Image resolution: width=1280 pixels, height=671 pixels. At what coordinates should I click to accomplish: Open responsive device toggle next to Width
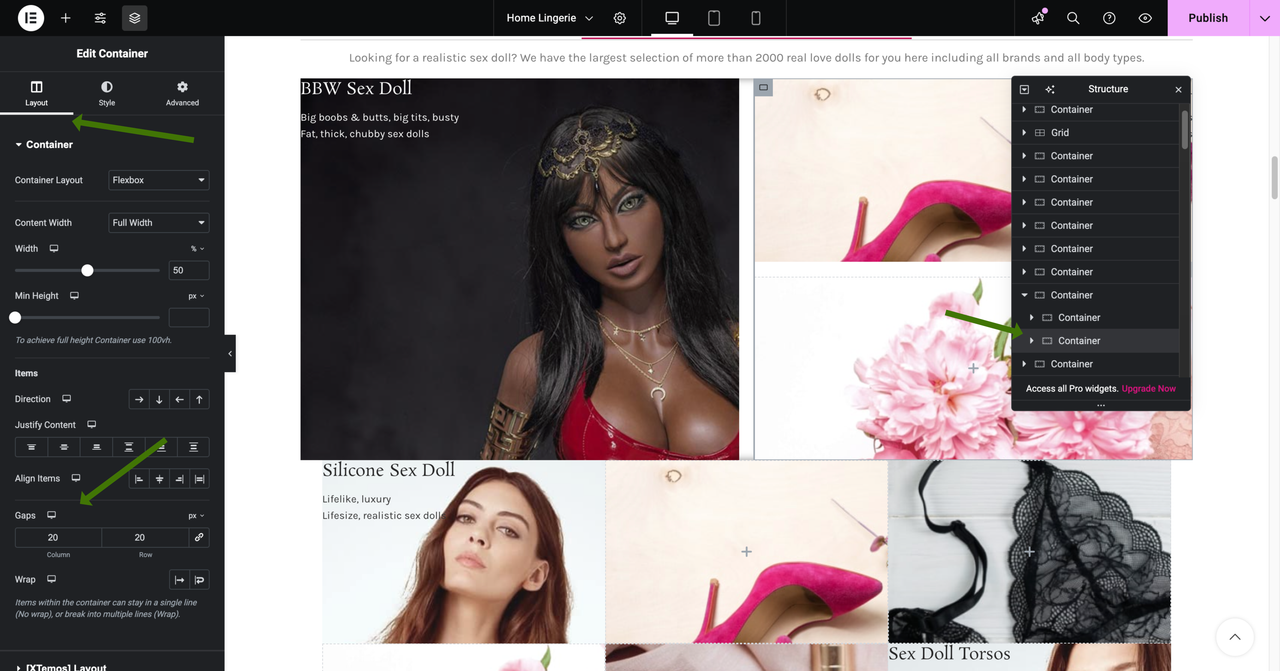point(54,249)
